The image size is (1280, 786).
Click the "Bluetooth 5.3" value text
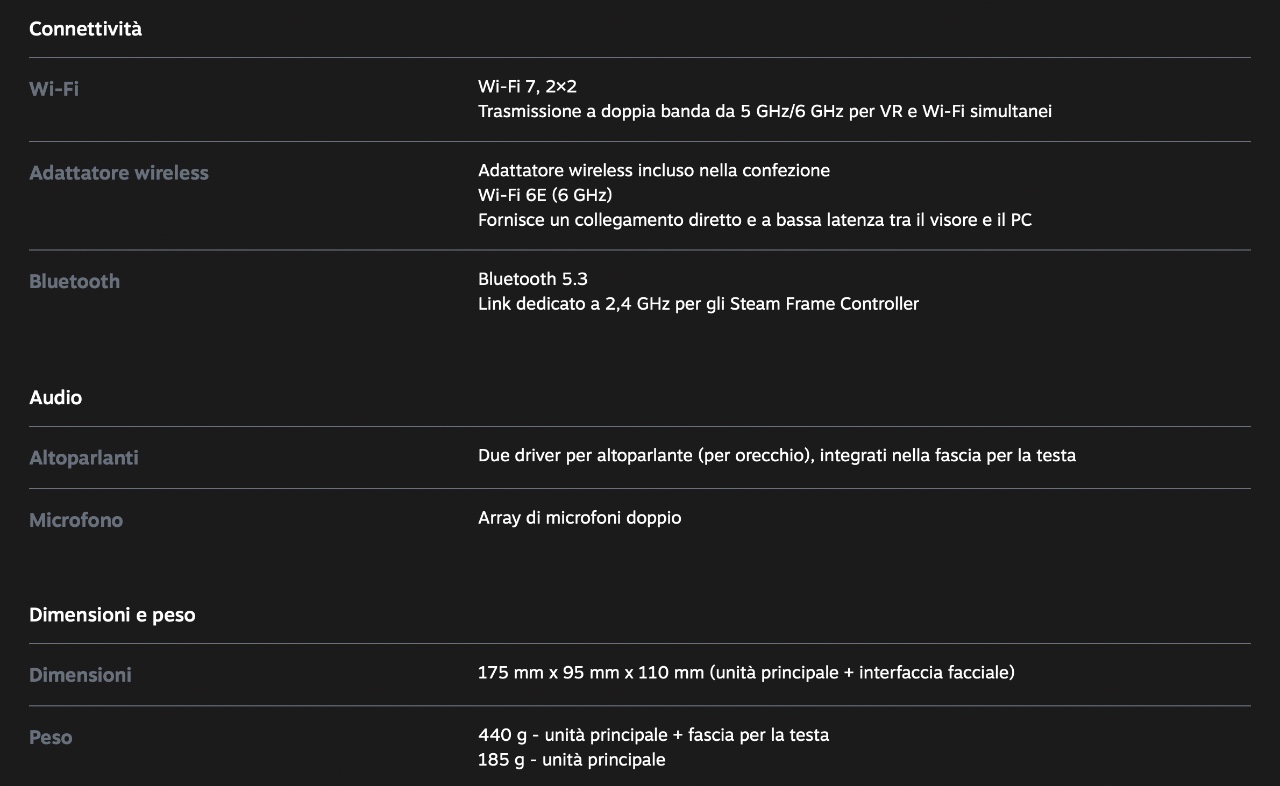pyautogui.click(x=532, y=278)
